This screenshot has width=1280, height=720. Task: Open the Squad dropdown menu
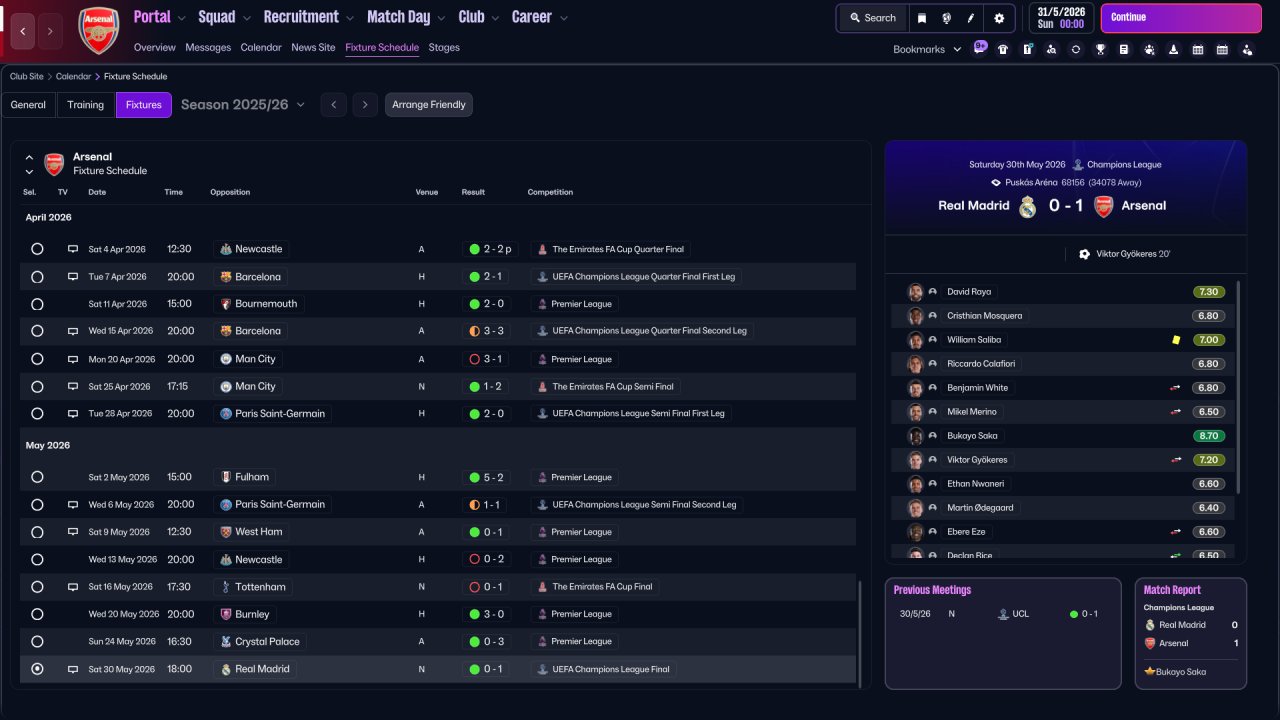point(225,17)
